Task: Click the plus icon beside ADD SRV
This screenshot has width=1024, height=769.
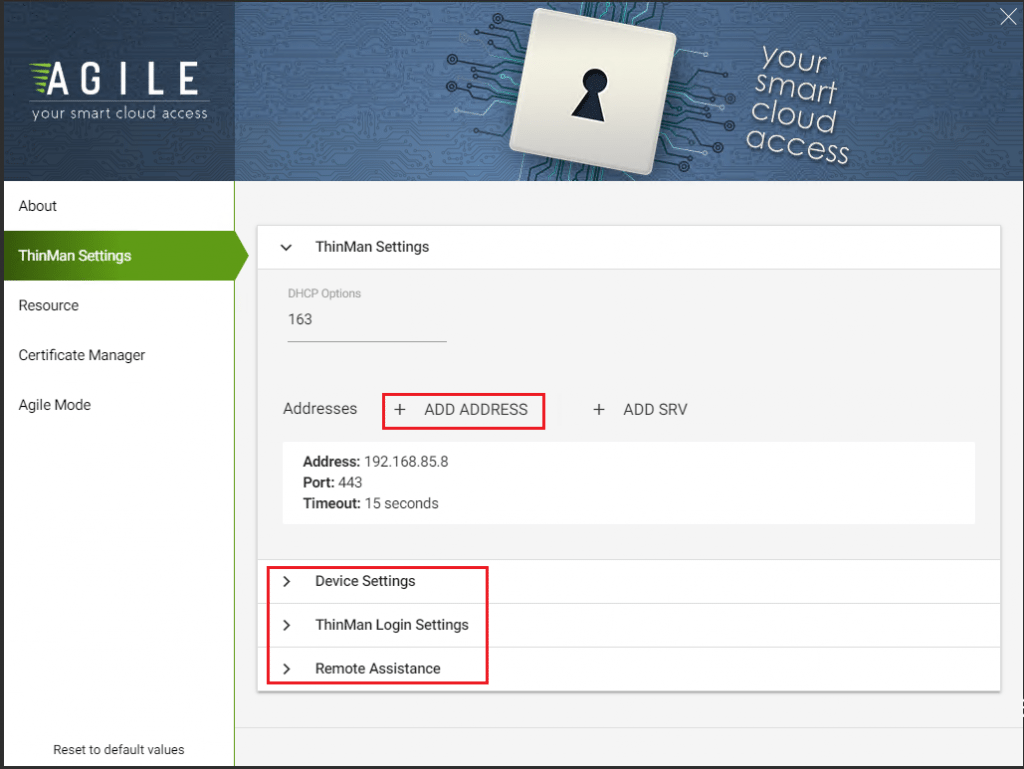Action: coord(599,410)
